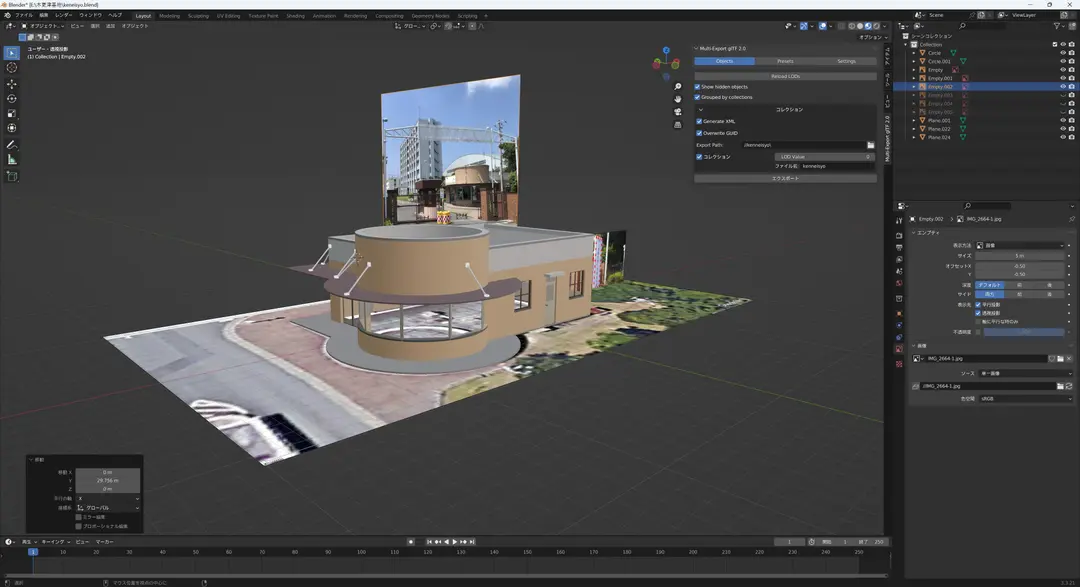Select the Select Box tool
Image resolution: width=1080 pixels, height=587 pixels.
coord(12,52)
